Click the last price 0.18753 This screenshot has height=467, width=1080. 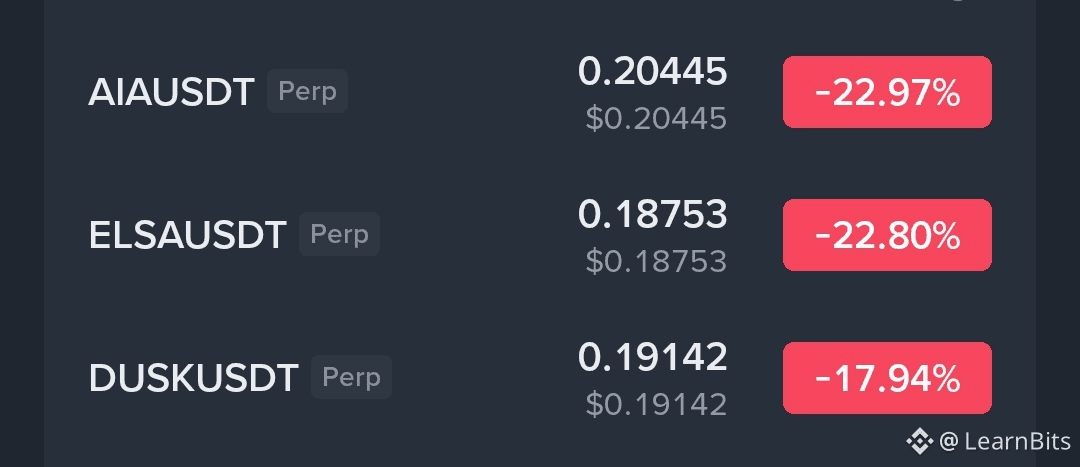point(652,214)
